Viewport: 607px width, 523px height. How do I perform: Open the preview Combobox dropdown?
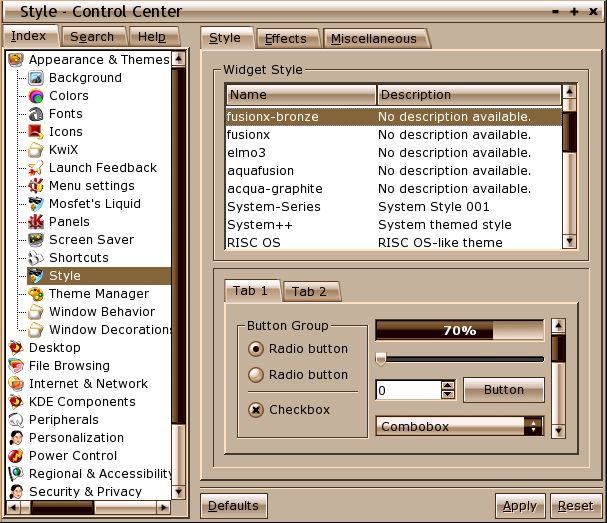(x=460, y=427)
